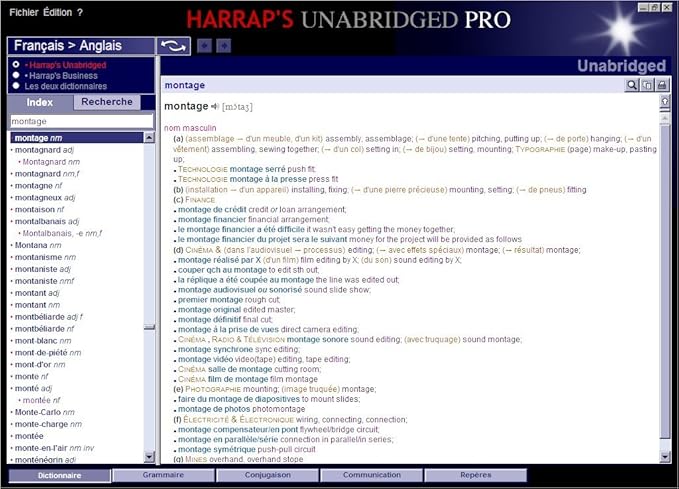This screenshot has height=489, width=679.
Task: Open the Repères section
Action: (475, 475)
